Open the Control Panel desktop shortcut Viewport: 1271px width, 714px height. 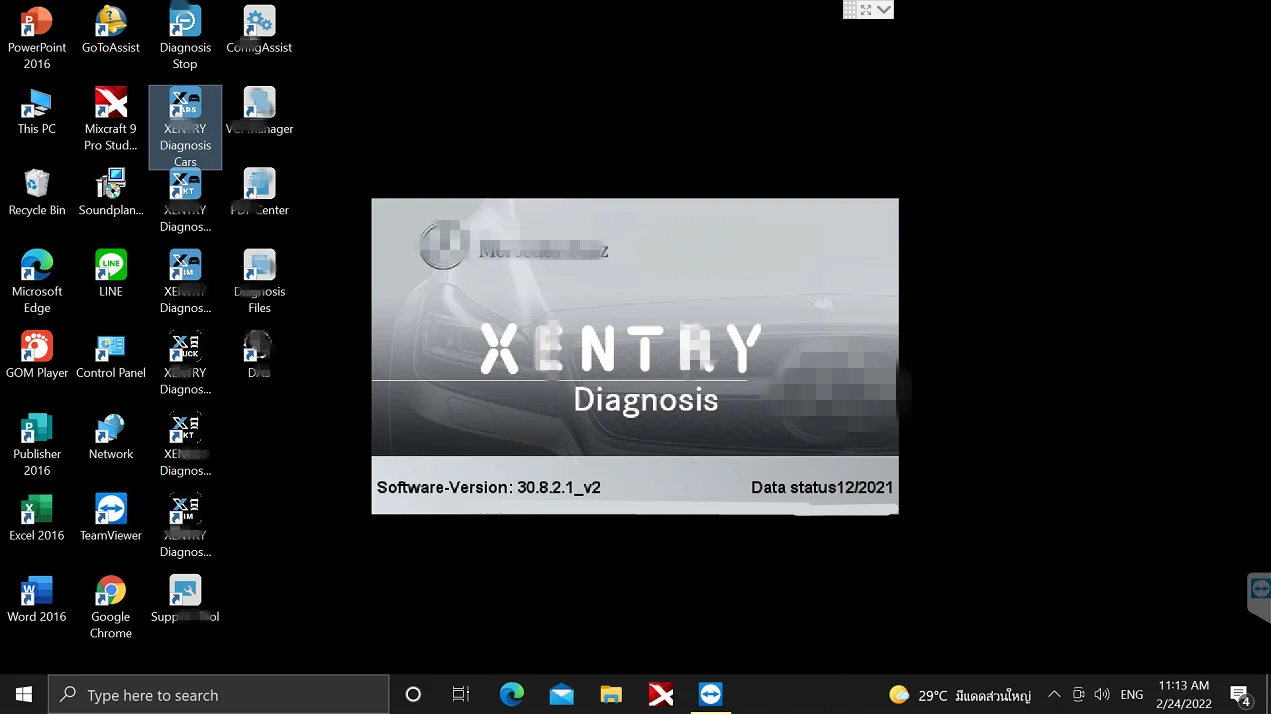click(x=111, y=355)
